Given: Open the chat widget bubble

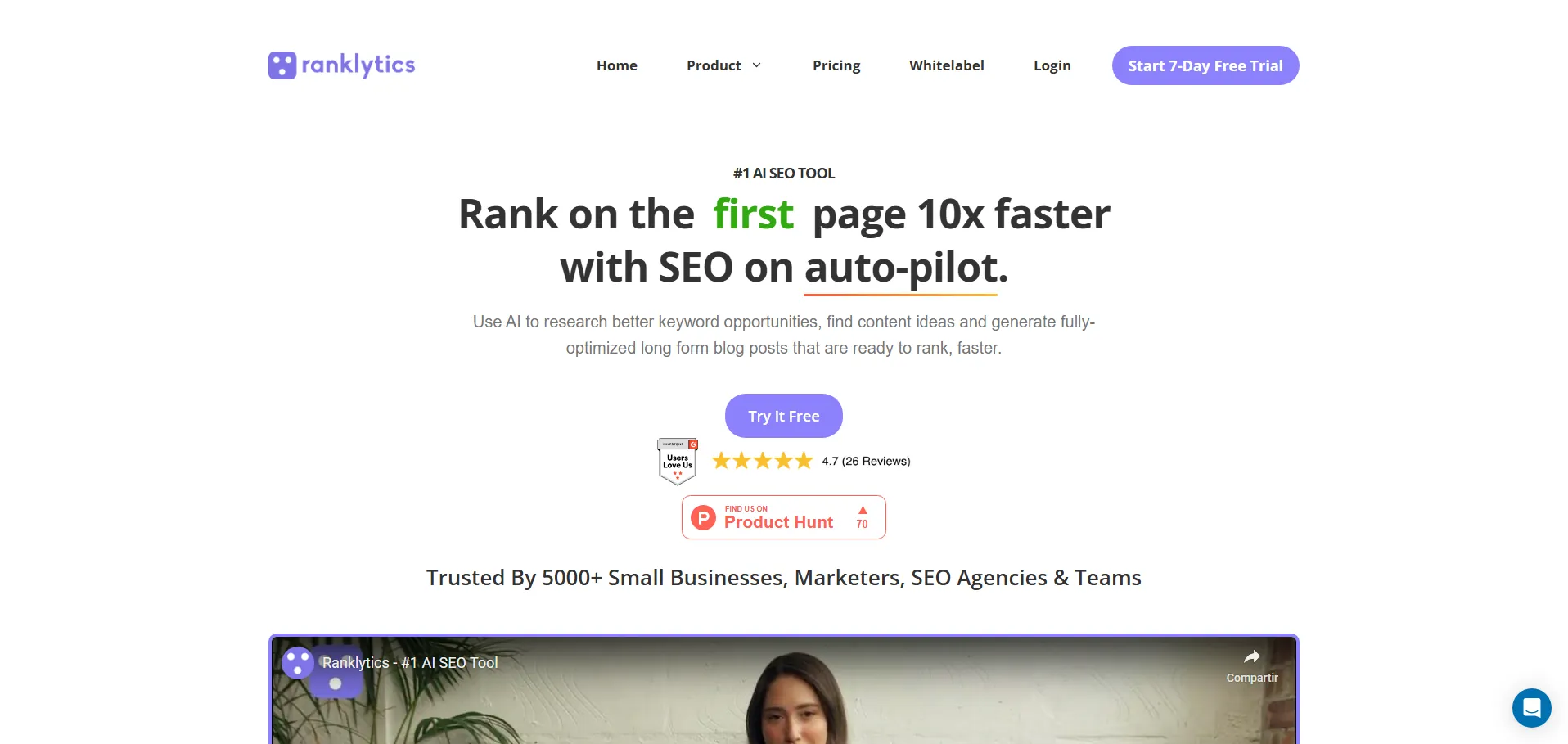Looking at the screenshot, I should [1531, 707].
